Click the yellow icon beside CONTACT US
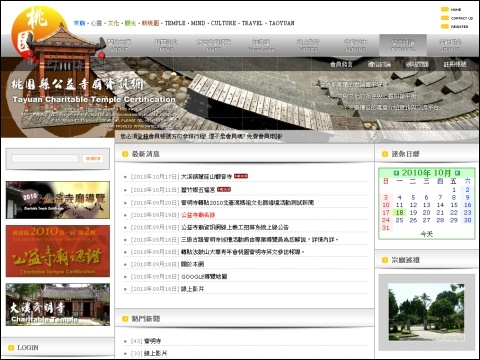 [x=445, y=18]
